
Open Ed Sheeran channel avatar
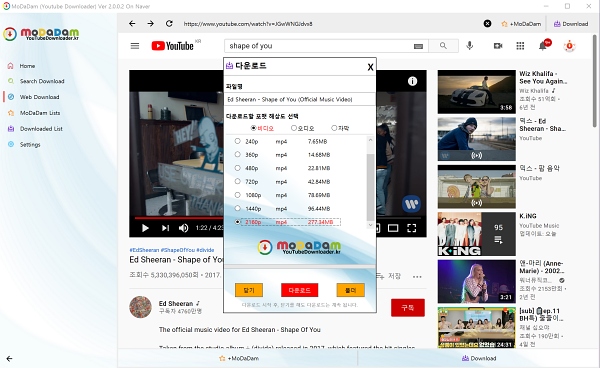click(x=140, y=307)
